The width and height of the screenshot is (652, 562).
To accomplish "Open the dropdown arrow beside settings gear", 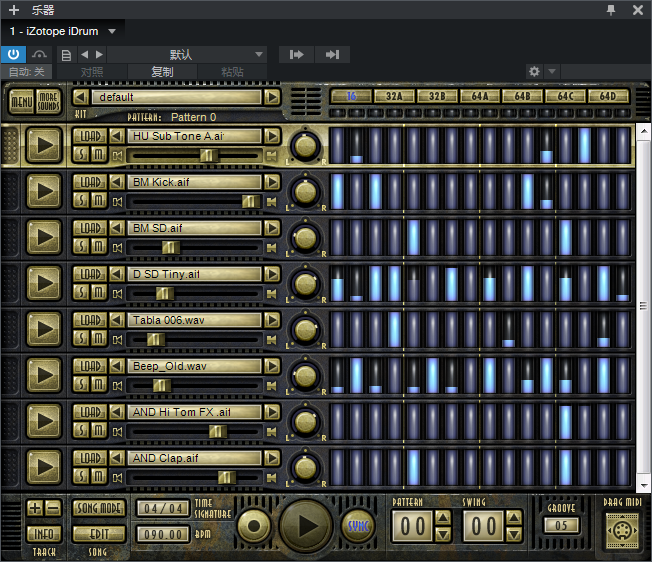I will [x=552, y=71].
